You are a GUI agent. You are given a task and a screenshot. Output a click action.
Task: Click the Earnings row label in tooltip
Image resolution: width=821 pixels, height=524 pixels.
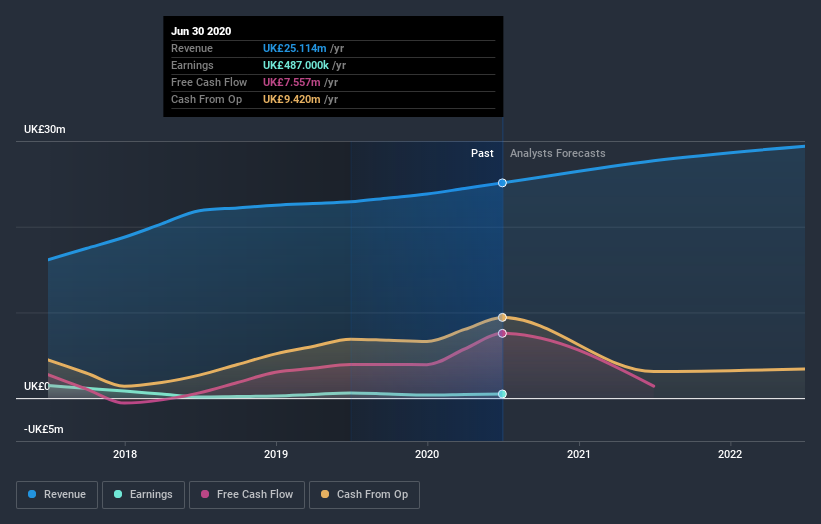[x=192, y=65]
